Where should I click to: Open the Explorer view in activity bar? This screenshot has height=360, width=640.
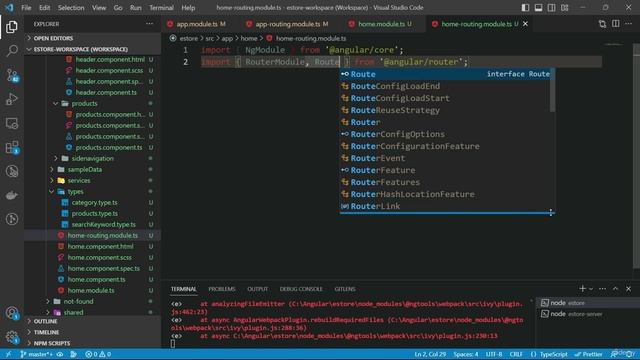pyautogui.click(x=12, y=27)
